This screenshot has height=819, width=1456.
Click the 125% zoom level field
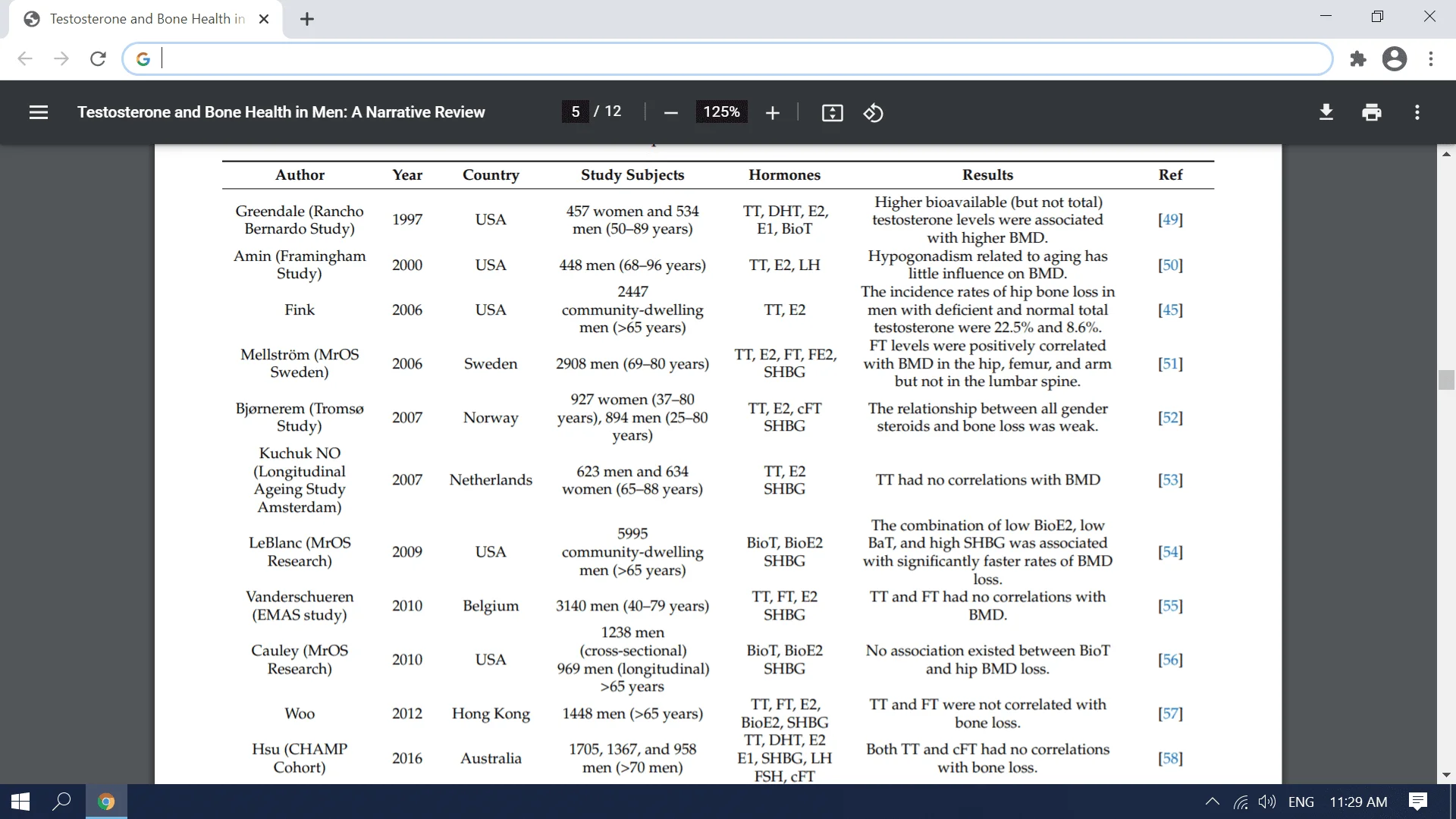721,112
